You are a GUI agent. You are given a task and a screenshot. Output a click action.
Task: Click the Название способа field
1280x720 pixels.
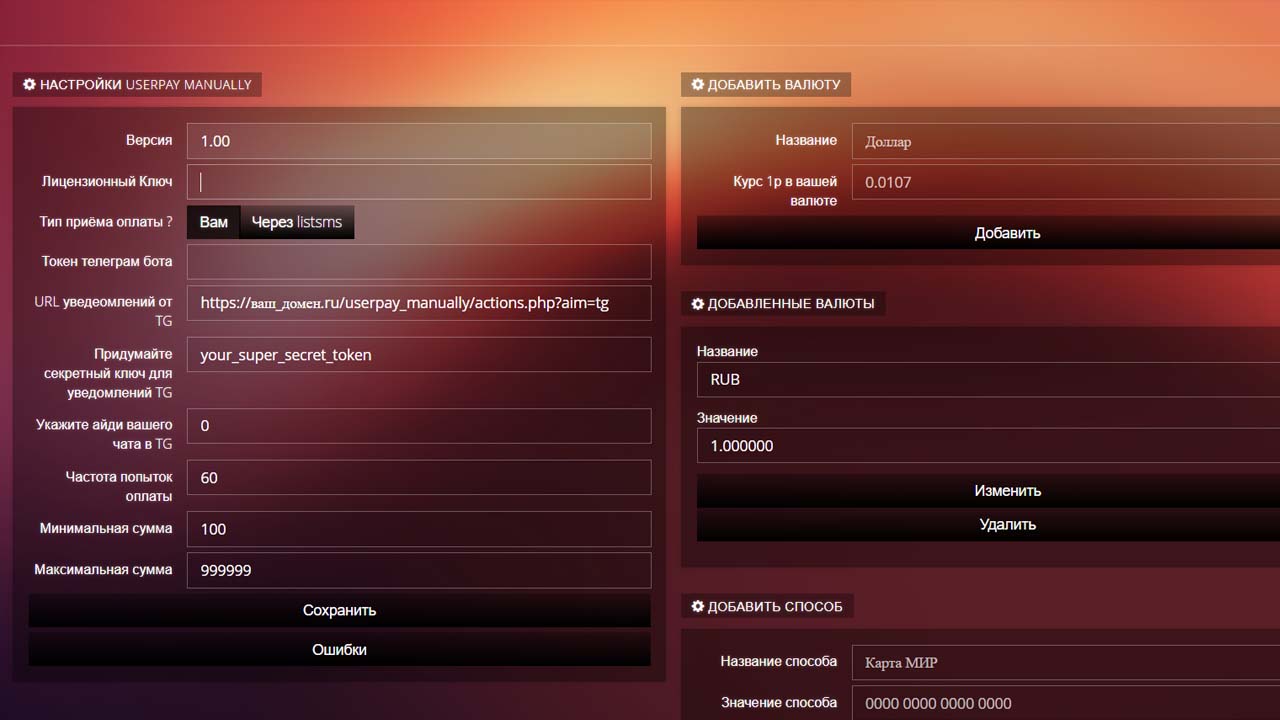click(1065, 662)
